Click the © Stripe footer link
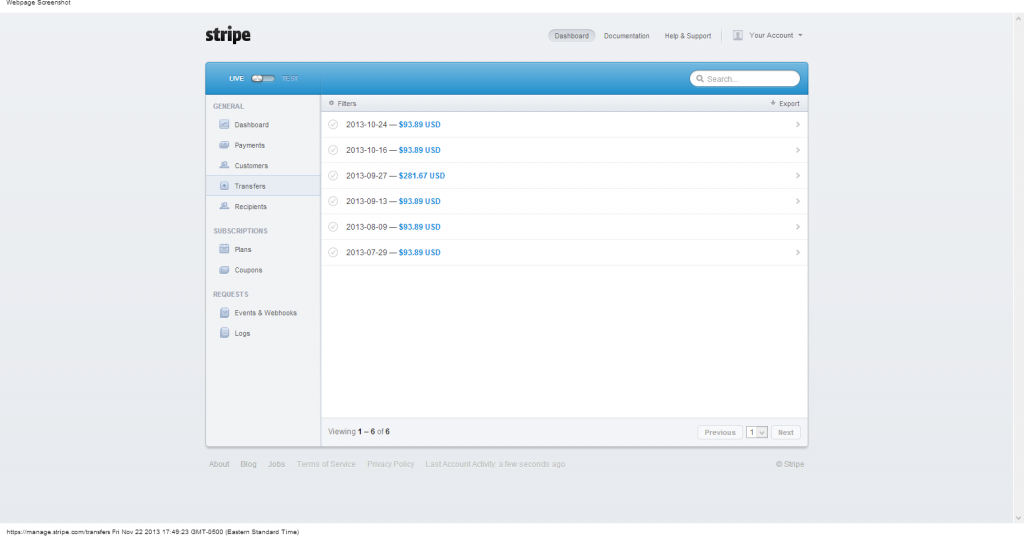 [x=790, y=464]
